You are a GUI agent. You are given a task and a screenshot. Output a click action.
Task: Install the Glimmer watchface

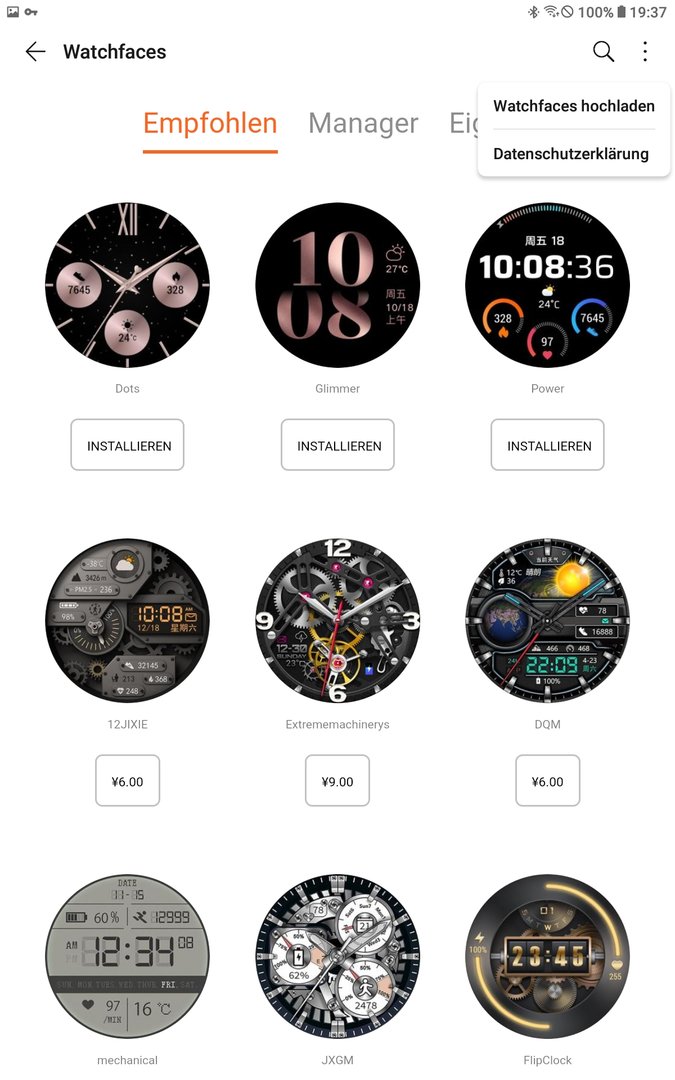(338, 445)
